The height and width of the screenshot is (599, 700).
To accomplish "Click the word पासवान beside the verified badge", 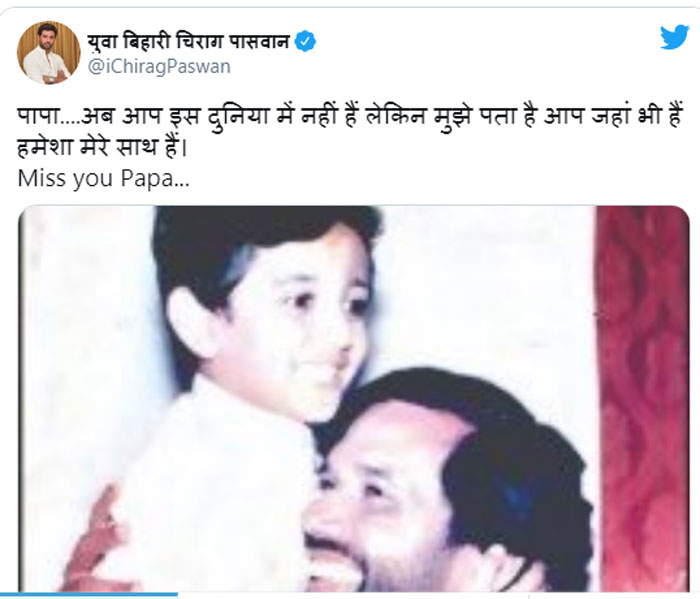I will tap(260, 42).
